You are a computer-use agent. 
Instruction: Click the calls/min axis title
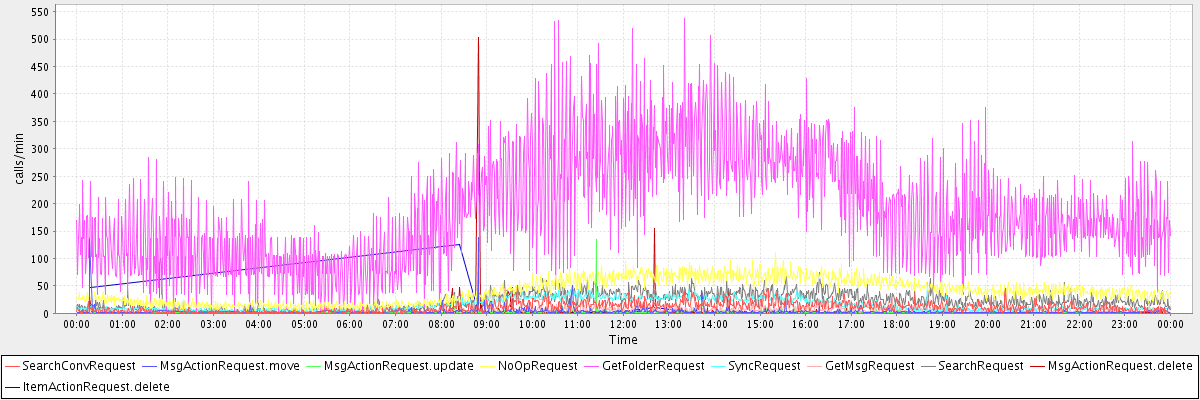point(19,160)
